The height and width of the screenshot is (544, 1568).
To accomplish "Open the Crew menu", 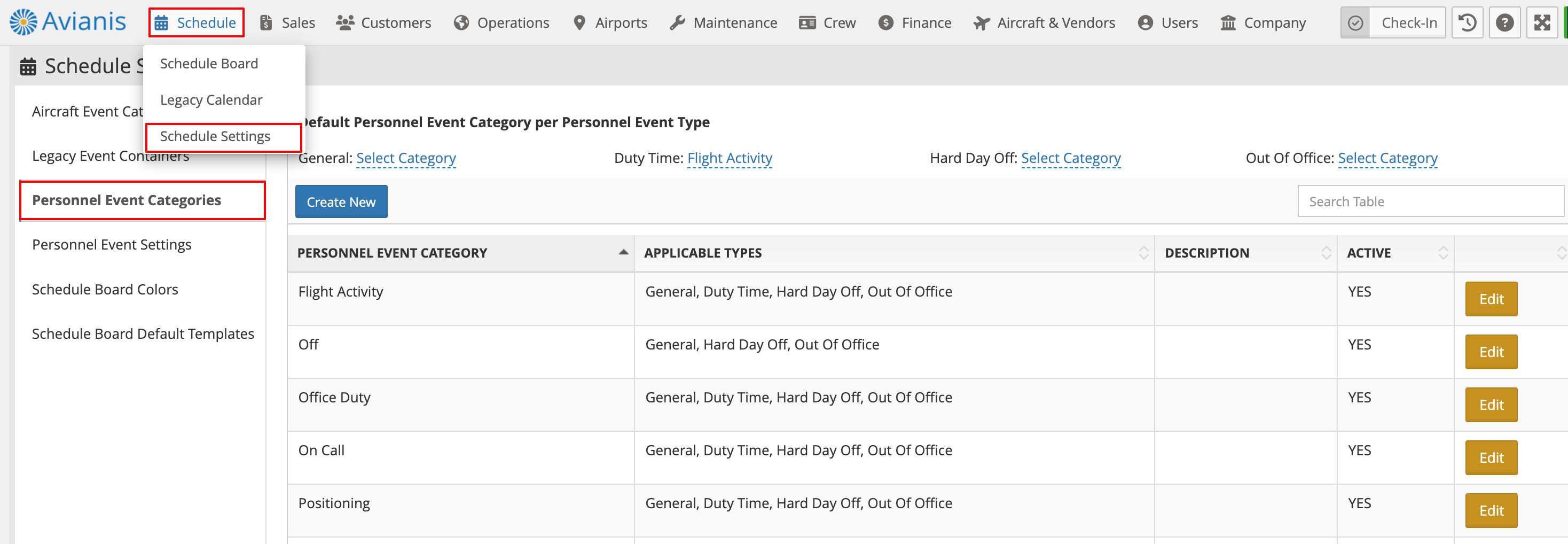I will pos(827,23).
